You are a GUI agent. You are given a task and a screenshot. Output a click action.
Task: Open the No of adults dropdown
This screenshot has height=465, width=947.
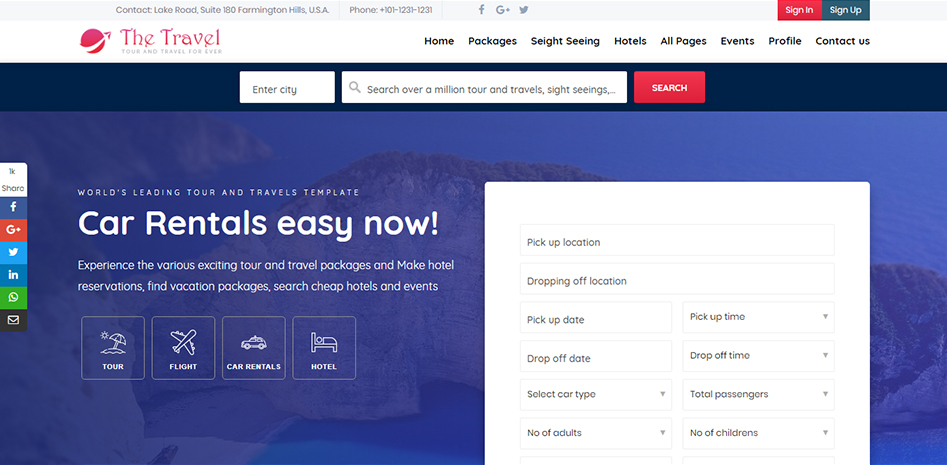pyautogui.click(x=596, y=433)
